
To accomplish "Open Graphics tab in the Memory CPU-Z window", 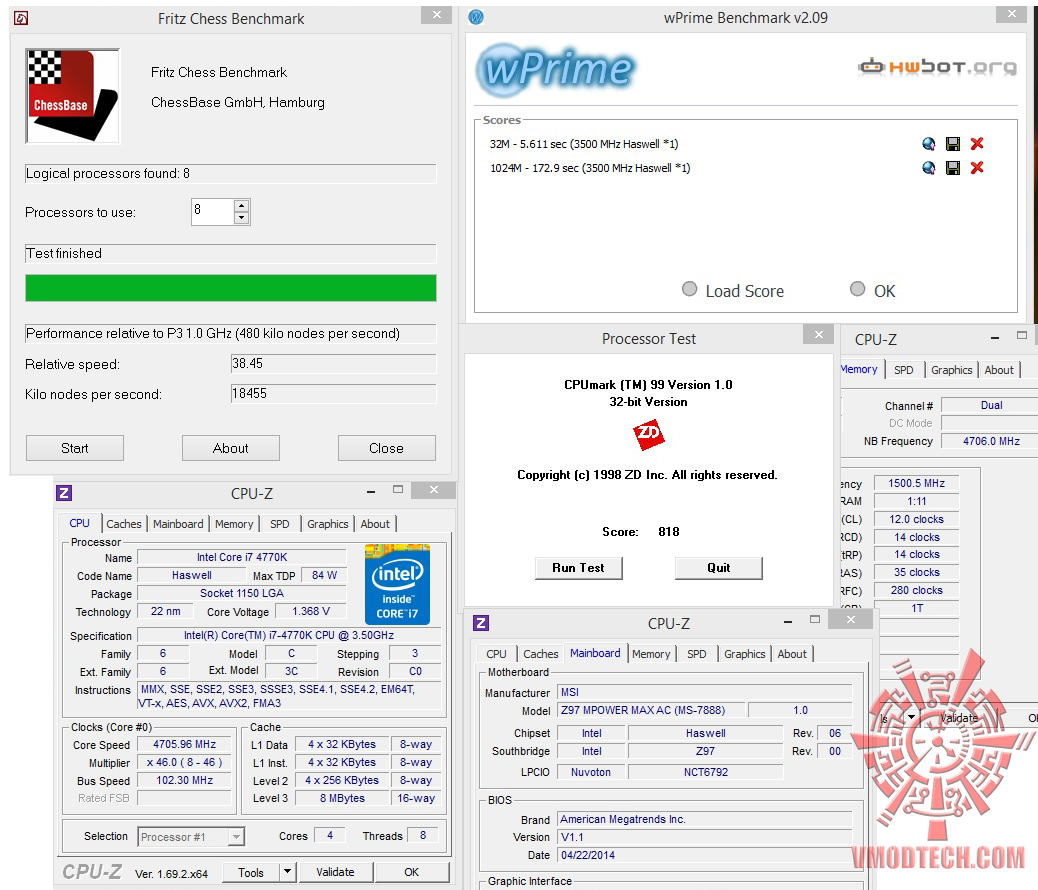I will coord(951,370).
